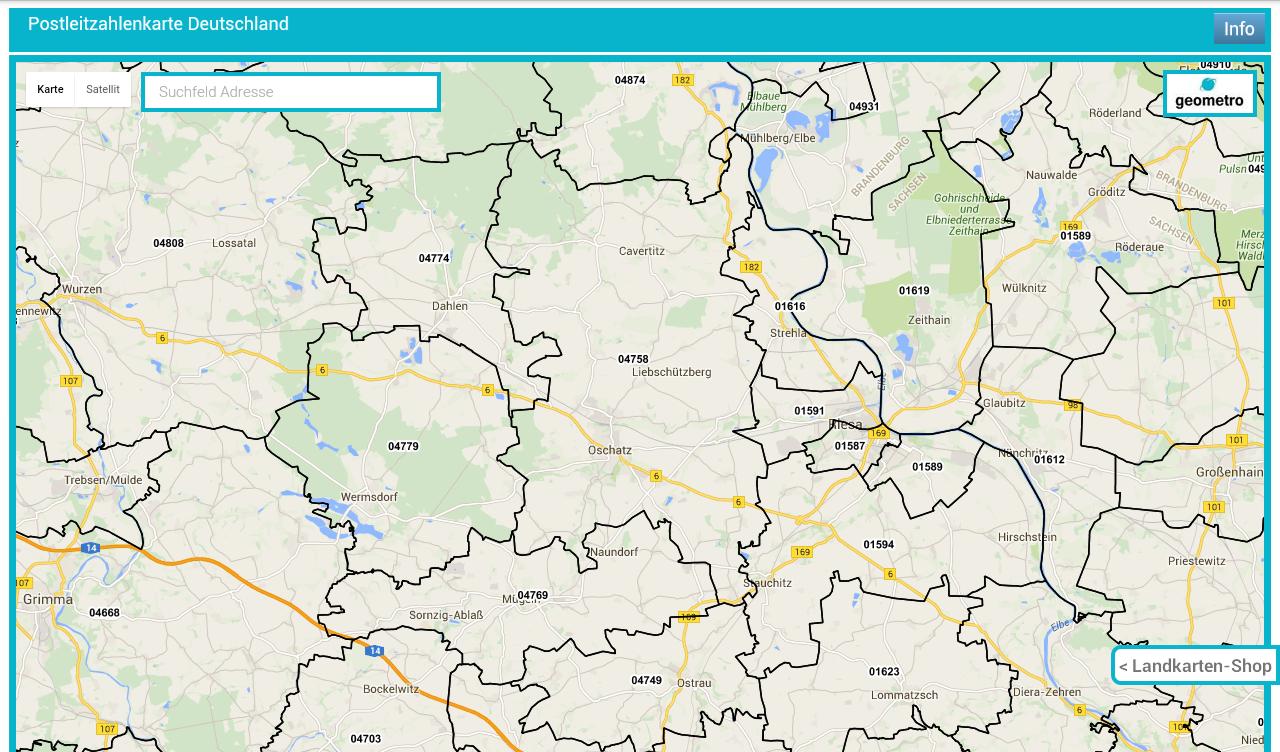Screen dimensions: 1280x752
Task: Select postal code 04874 label
Action: click(630, 80)
